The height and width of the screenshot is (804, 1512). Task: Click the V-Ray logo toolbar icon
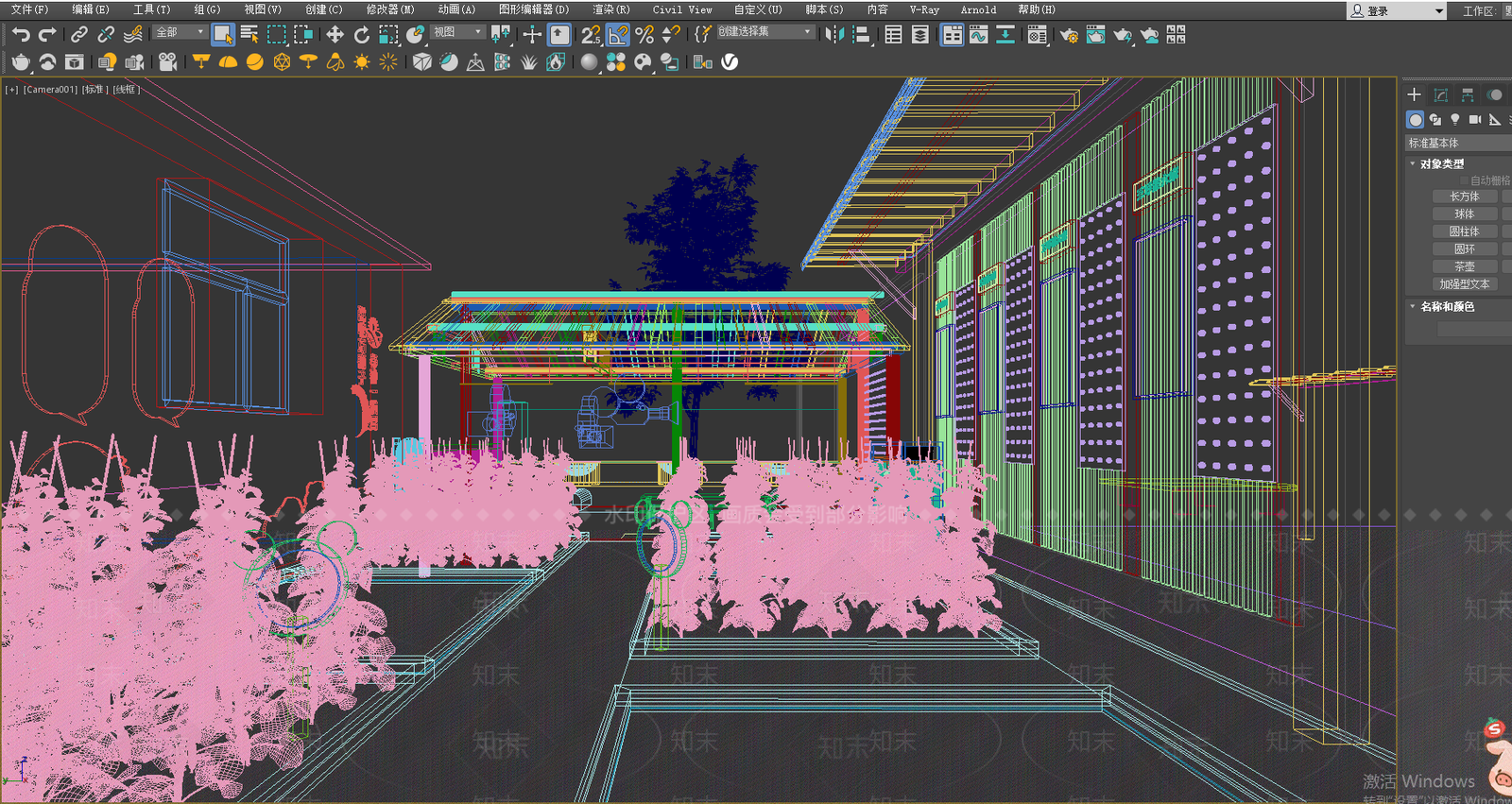click(x=730, y=62)
